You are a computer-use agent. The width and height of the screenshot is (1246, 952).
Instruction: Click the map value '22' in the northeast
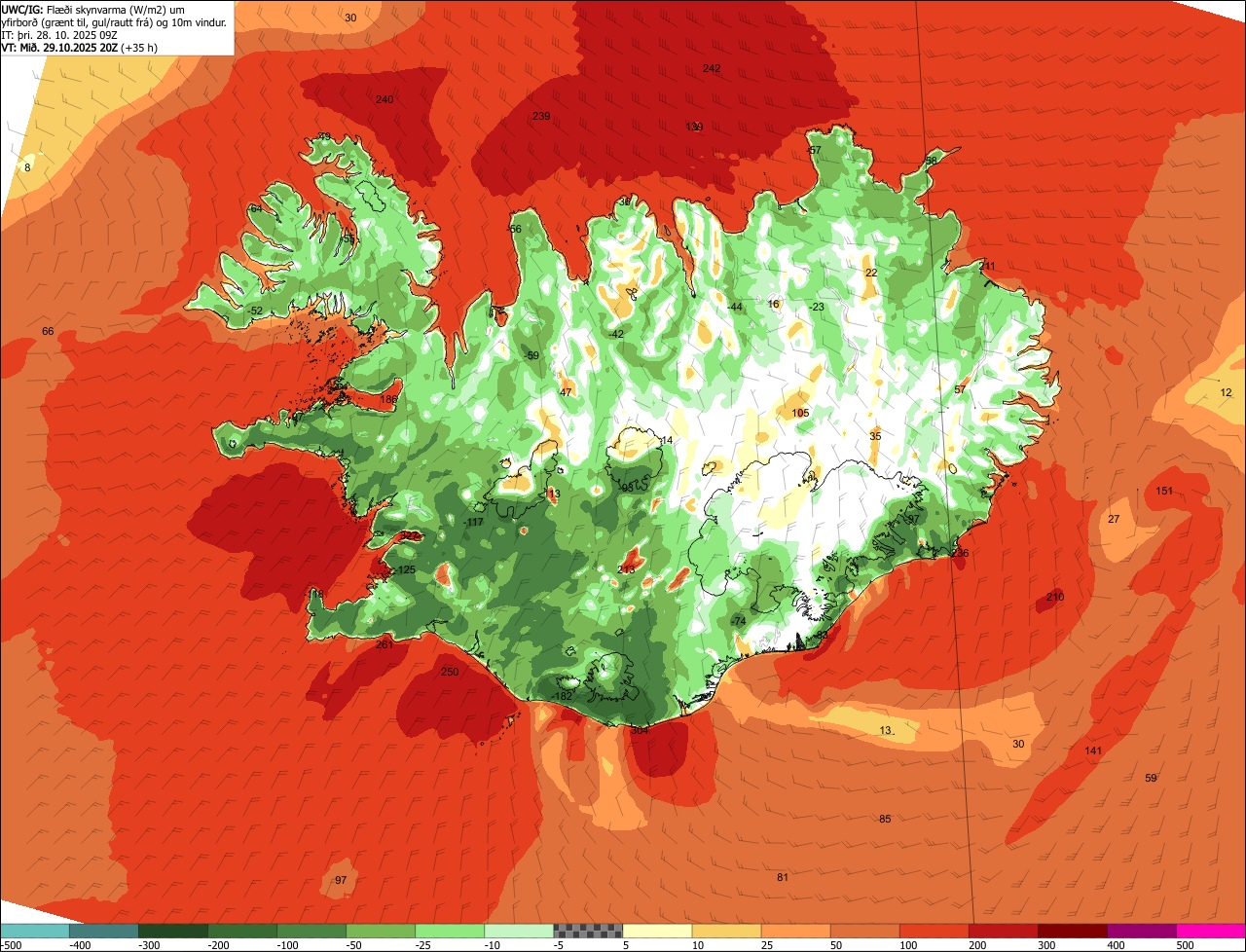click(x=871, y=273)
